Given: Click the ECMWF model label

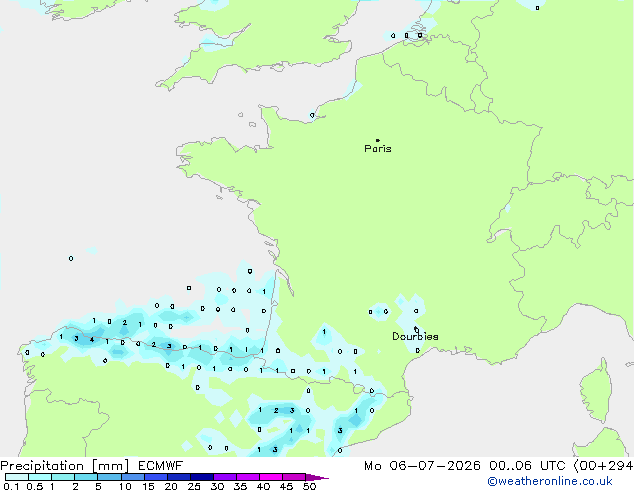Looking at the screenshot, I should (161, 466).
